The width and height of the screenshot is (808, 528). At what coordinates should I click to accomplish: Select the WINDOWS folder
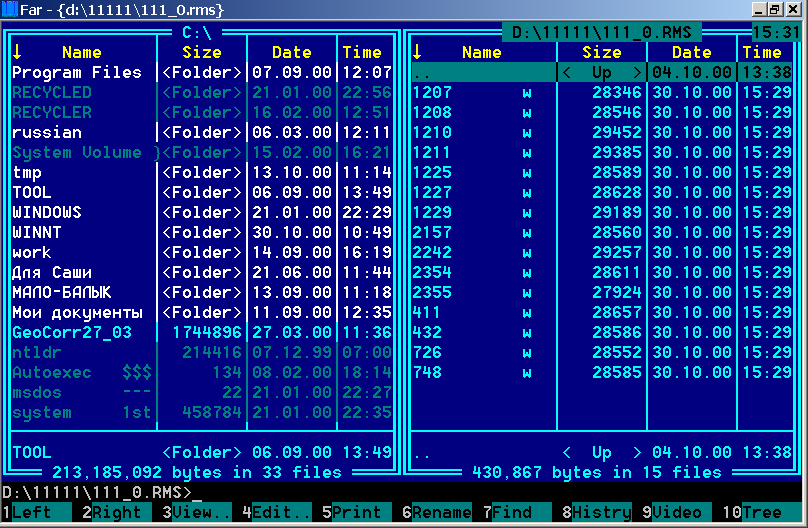tap(201, 213)
